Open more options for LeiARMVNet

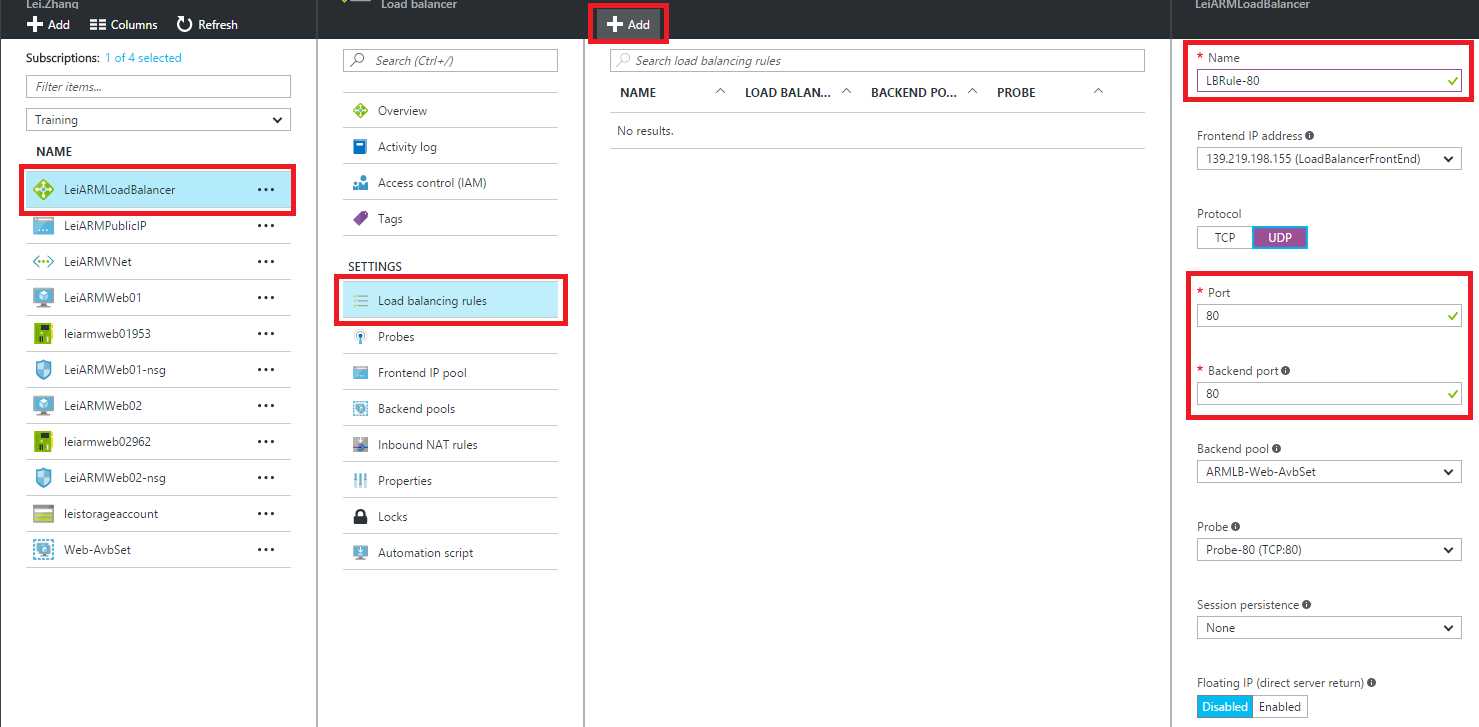tap(266, 262)
